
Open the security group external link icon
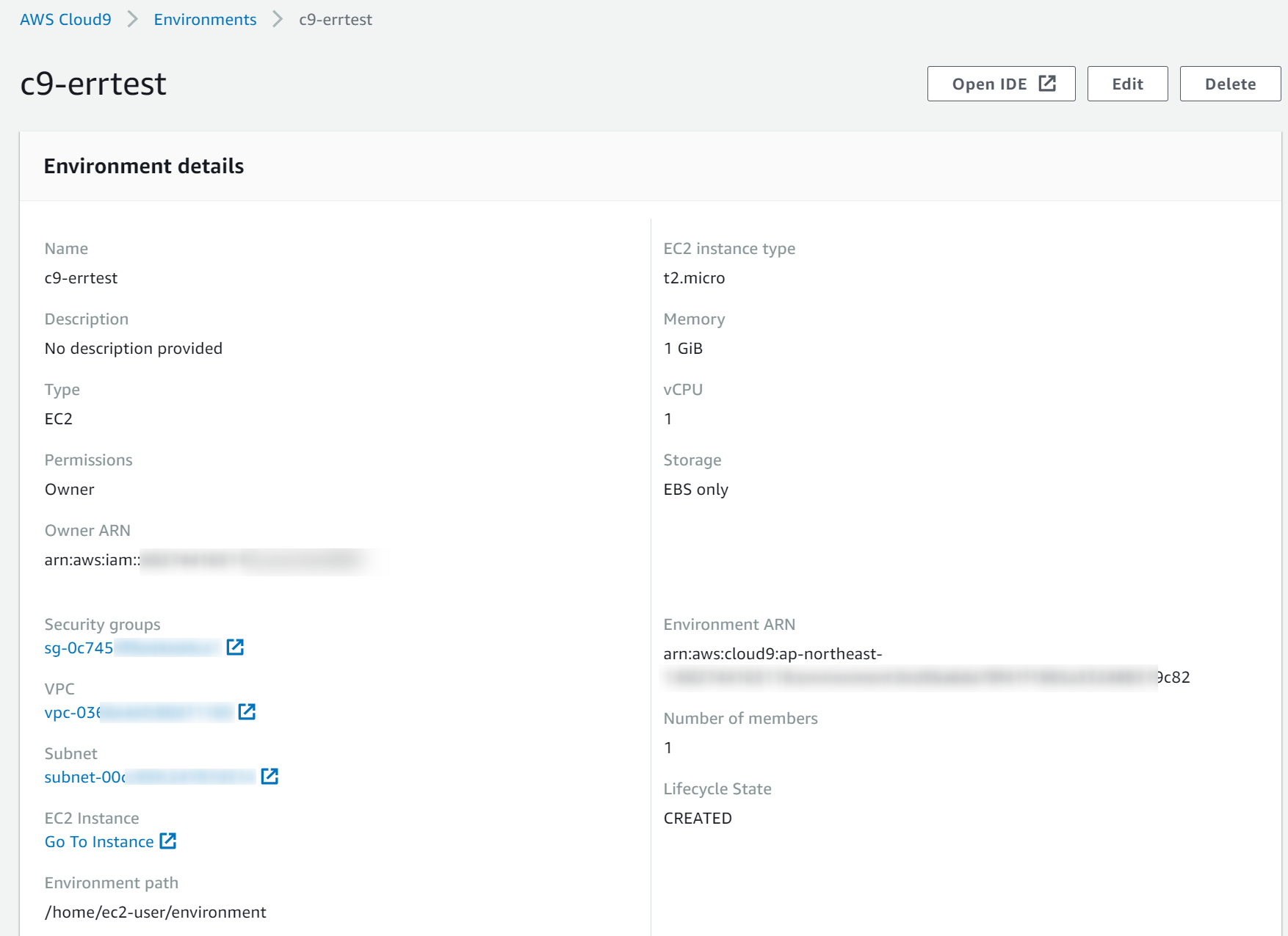pos(235,647)
